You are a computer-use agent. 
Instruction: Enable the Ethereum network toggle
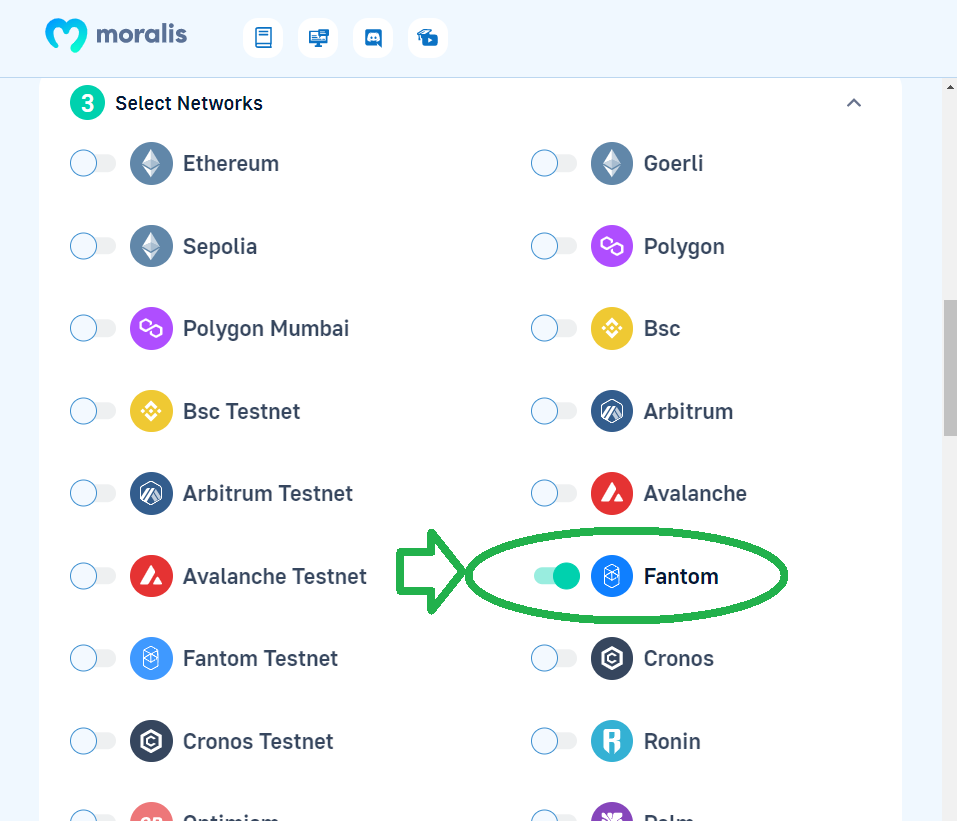[93, 163]
